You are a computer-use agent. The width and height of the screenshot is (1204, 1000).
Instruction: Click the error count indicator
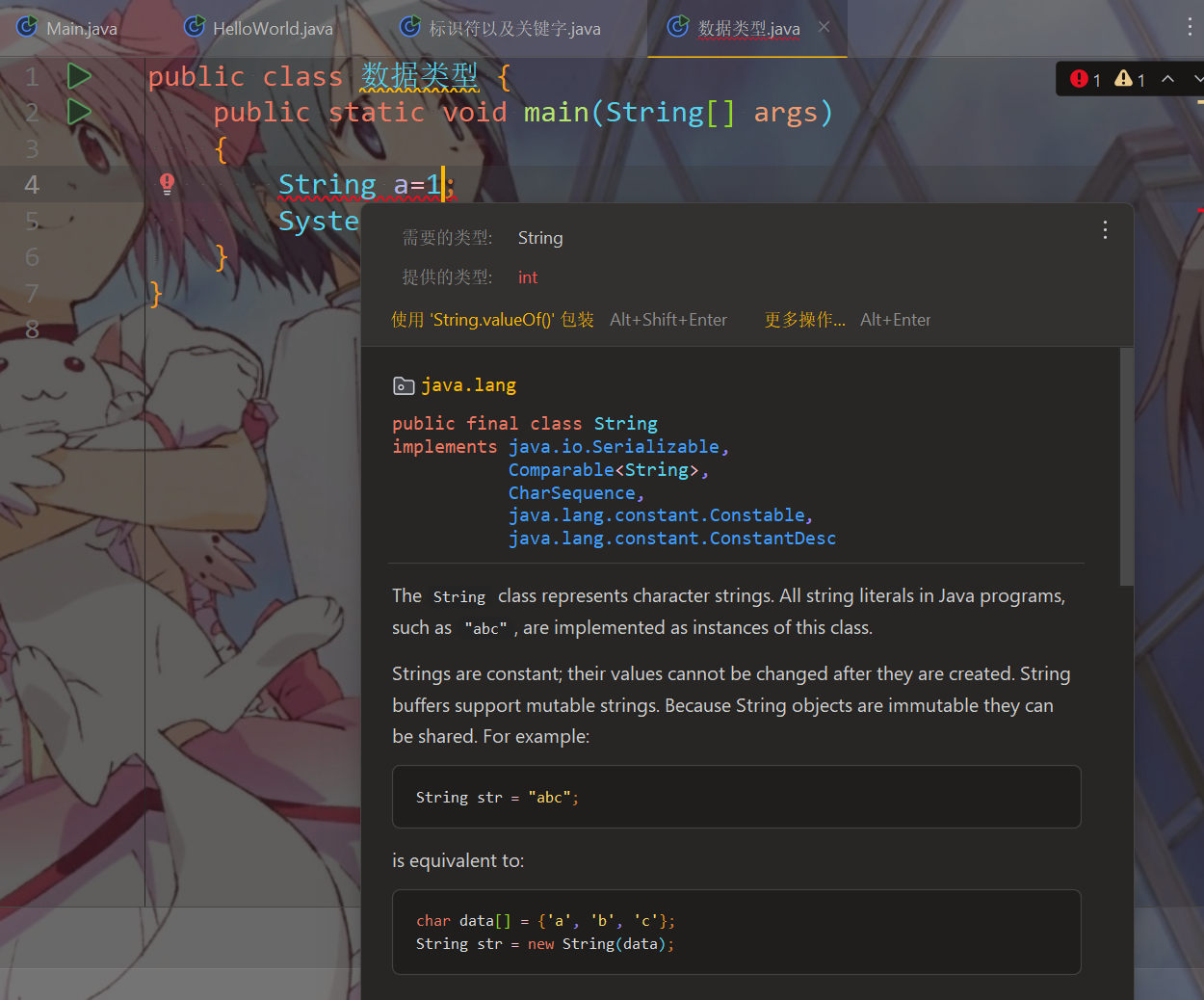1086,79
